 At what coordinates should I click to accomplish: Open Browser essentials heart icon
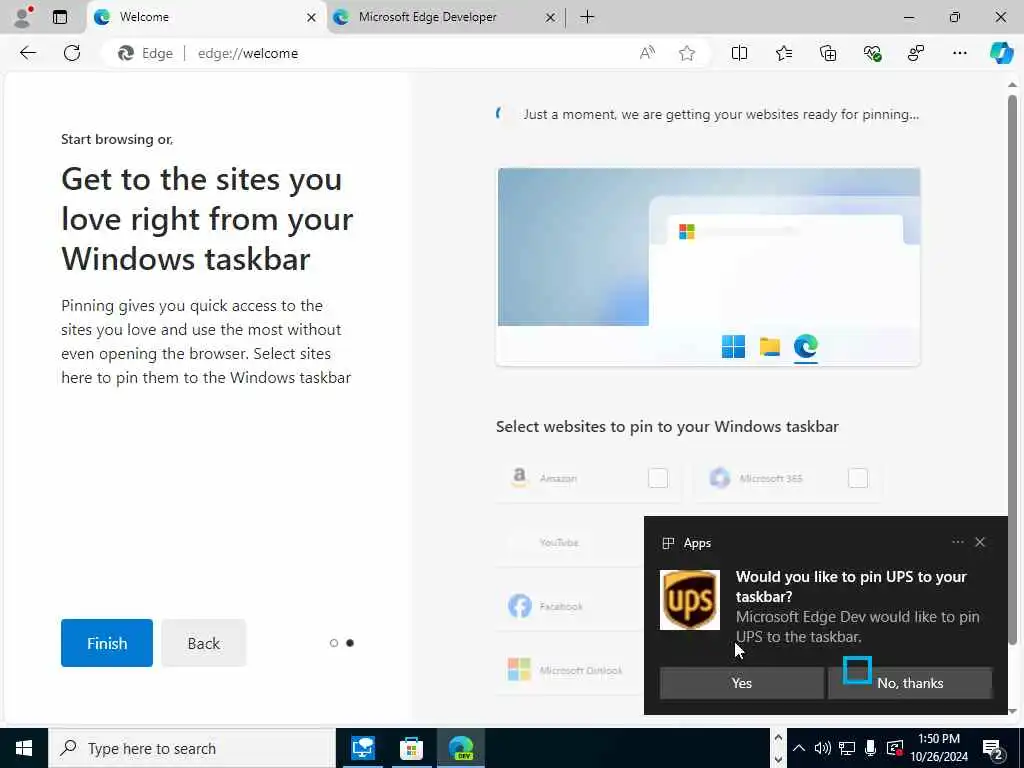tap(872, 53)
